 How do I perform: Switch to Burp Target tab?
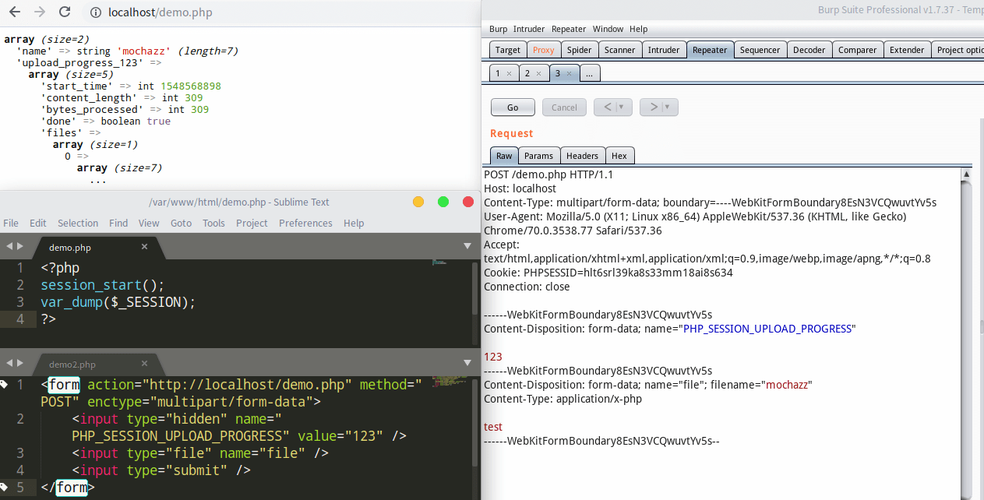point(508,50)
